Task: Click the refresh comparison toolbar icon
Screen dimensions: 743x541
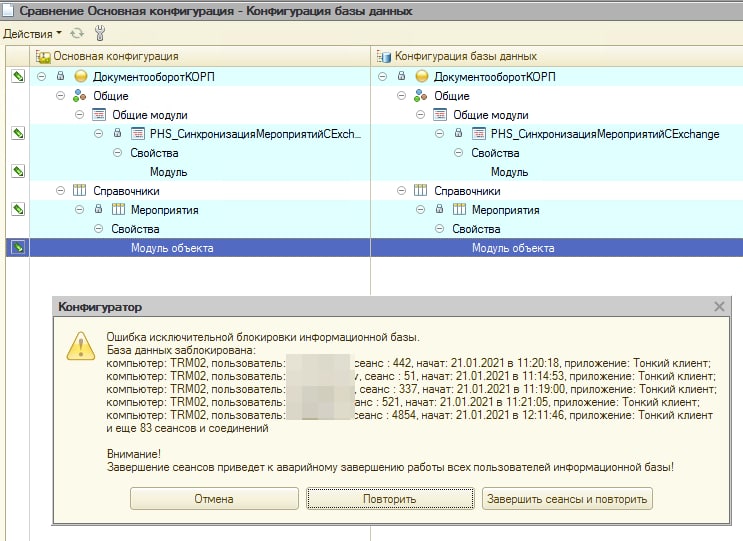Action: (77, 33)
